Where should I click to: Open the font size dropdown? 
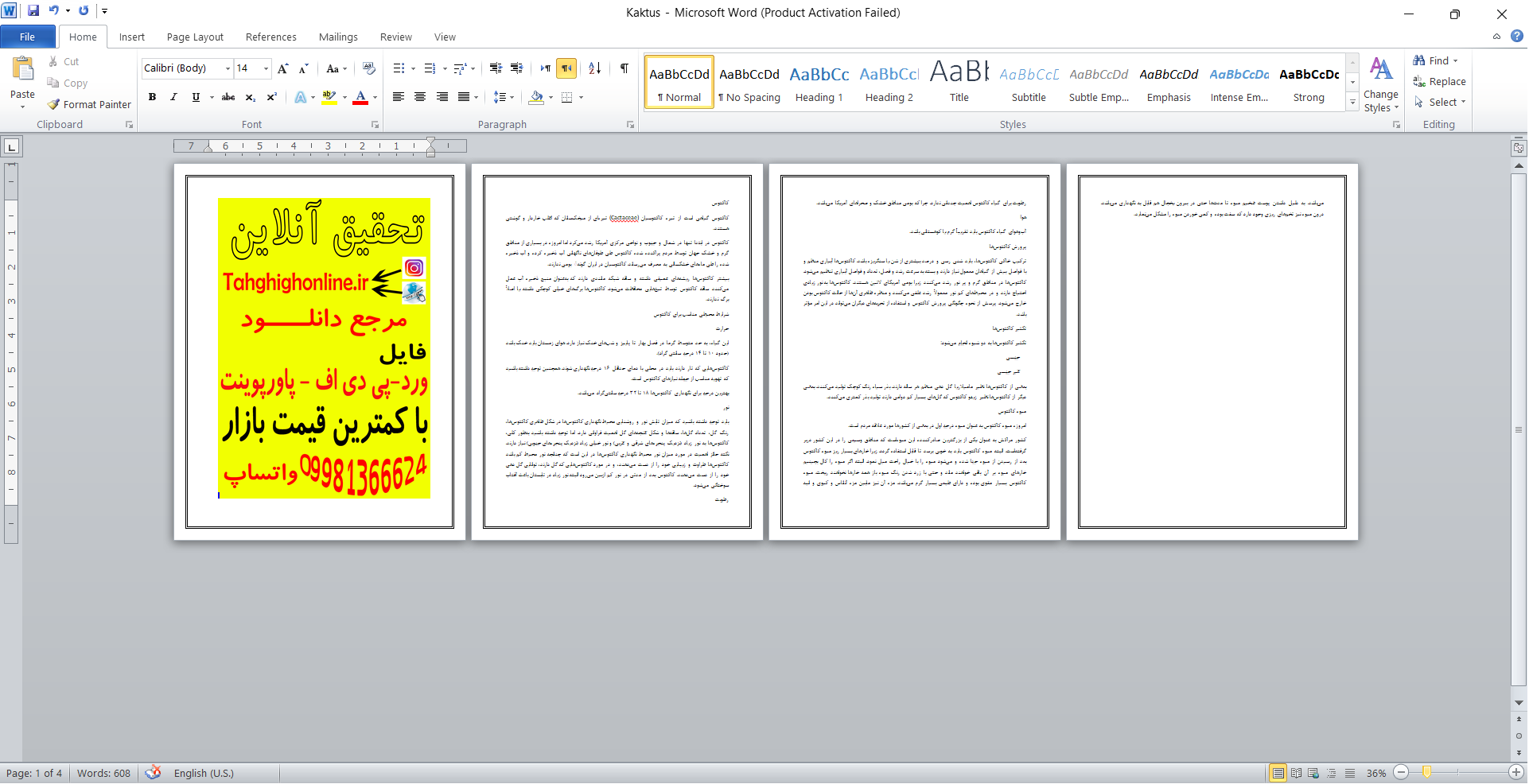pos(266,68)
